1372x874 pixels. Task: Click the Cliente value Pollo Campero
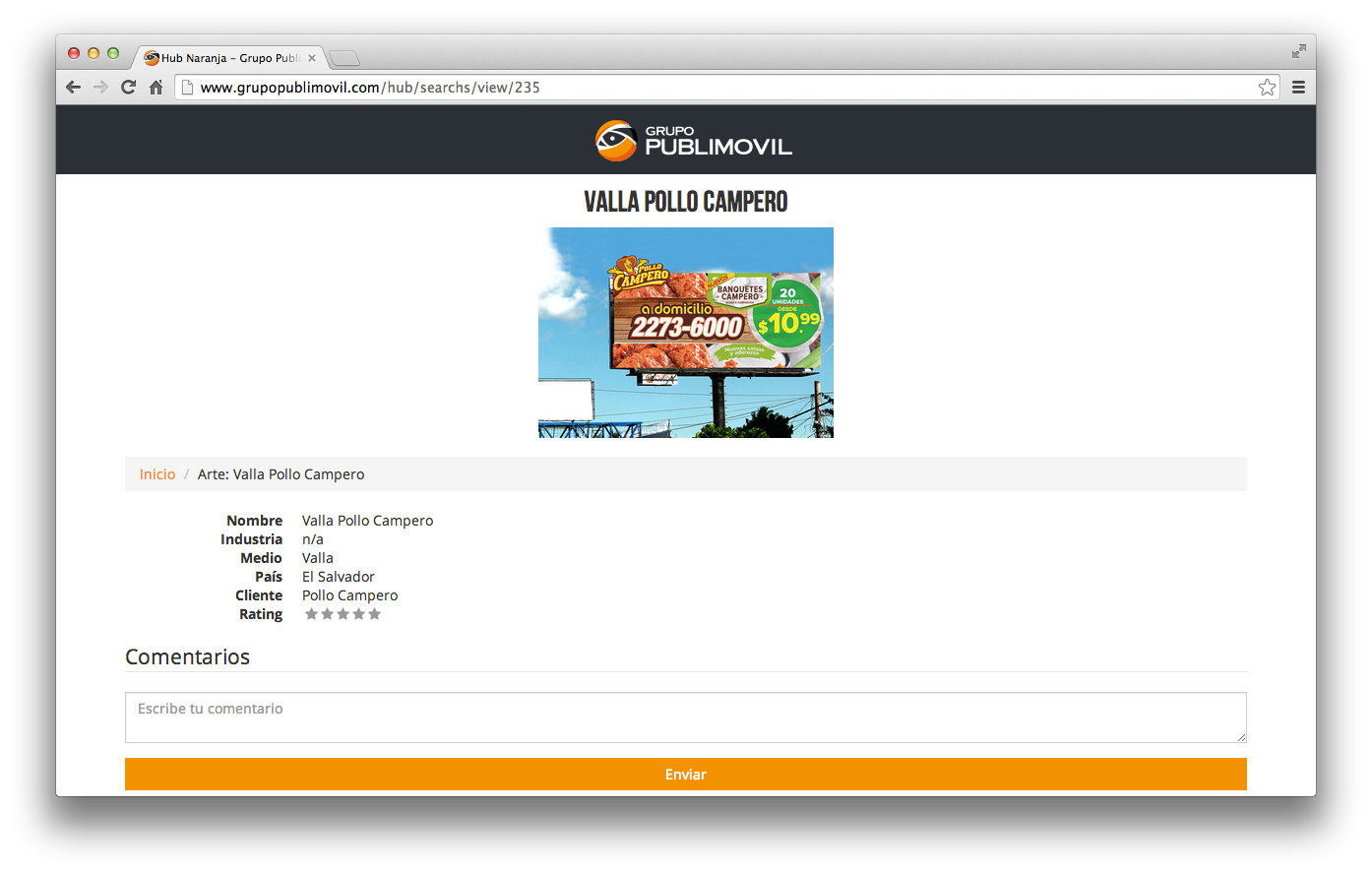tap(350, 595)
